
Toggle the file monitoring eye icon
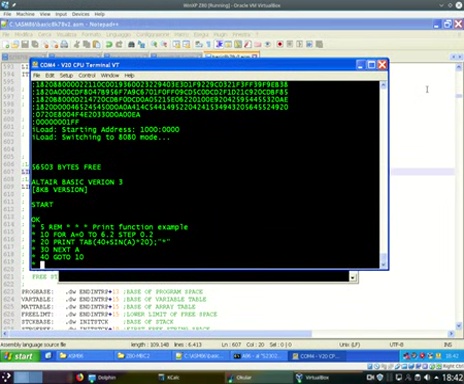[x=267, y=44]
